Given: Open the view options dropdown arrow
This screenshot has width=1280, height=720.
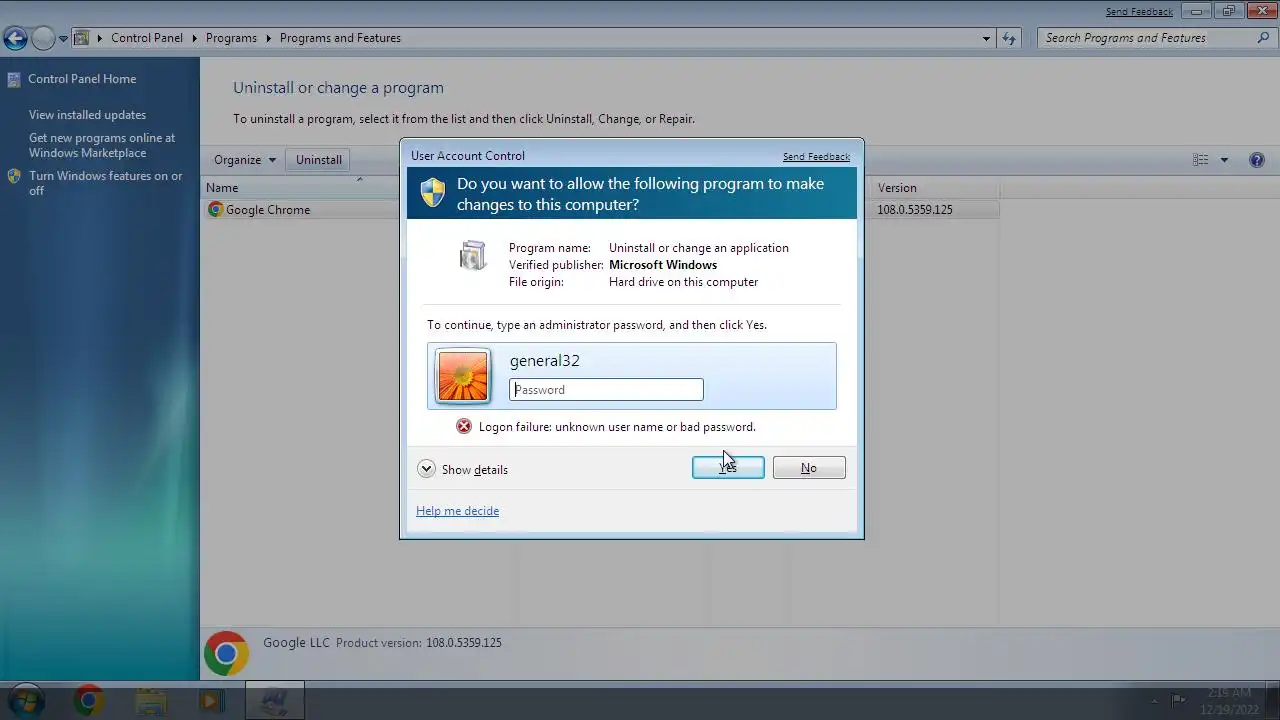Looking at the screenshot, I should click(x=1224, y=160).
